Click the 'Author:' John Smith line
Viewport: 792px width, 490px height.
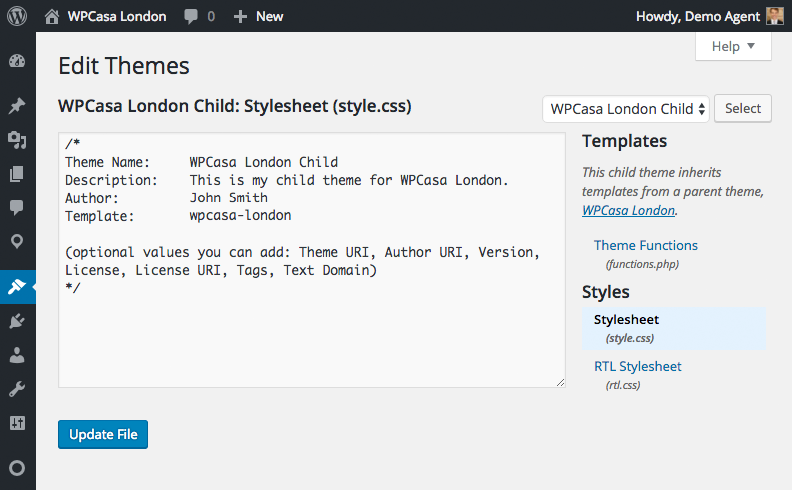(166, 198)
